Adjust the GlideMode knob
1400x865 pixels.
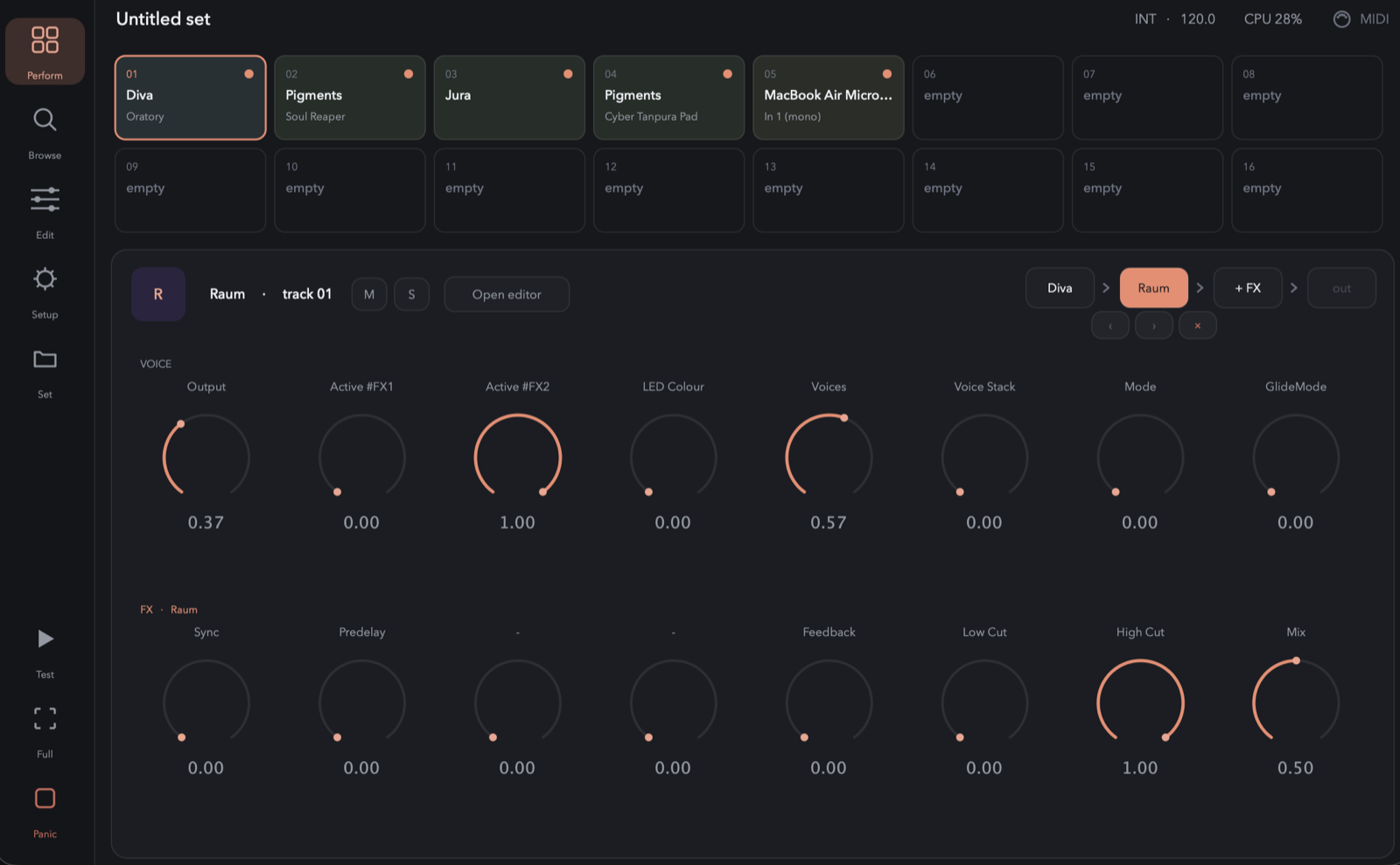(x=1296, y=457)
